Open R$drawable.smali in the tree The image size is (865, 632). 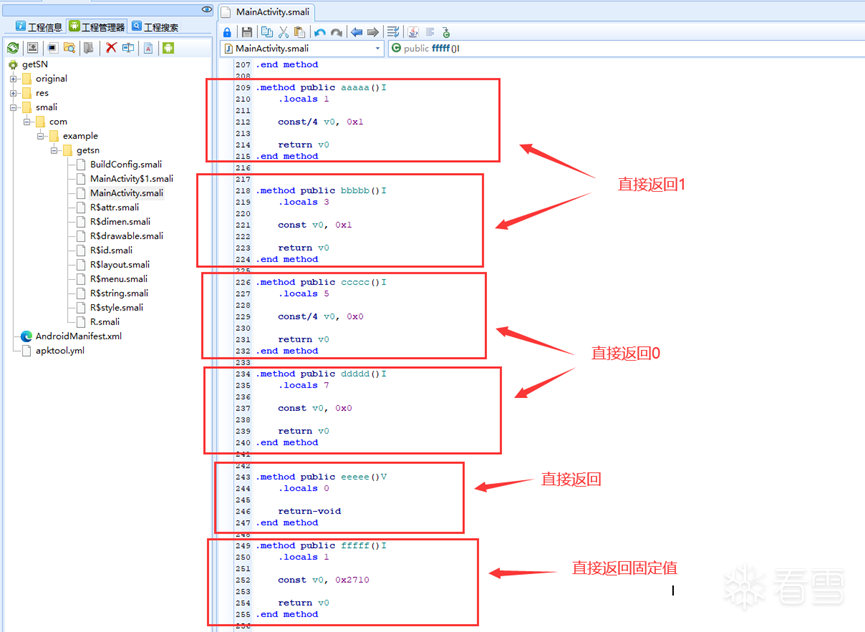click(127, 236)
